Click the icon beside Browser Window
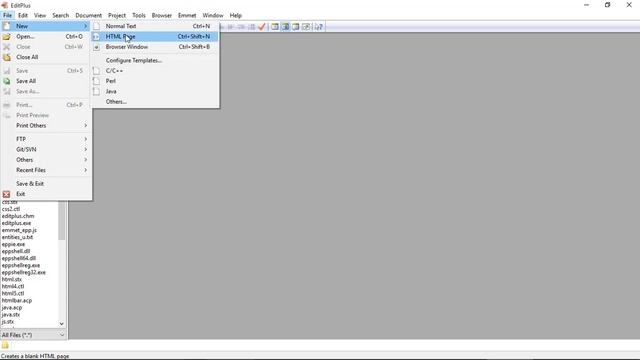This screenshot has width=640, height=360. point(96,47)
